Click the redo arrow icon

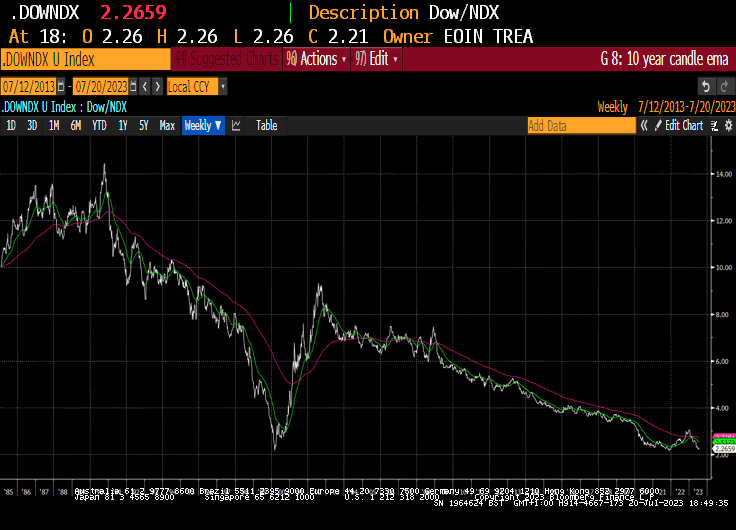[x=724, y=86]
